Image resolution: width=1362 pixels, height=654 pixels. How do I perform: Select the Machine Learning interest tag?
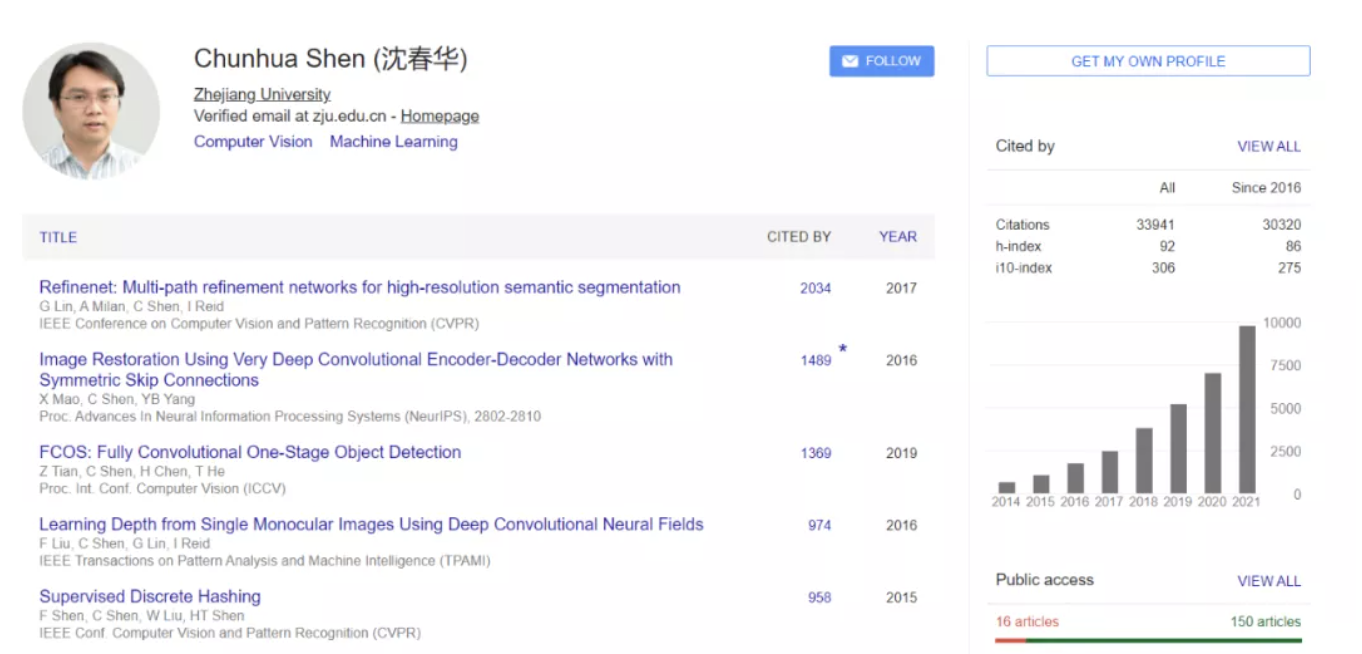tap(393, 142)
